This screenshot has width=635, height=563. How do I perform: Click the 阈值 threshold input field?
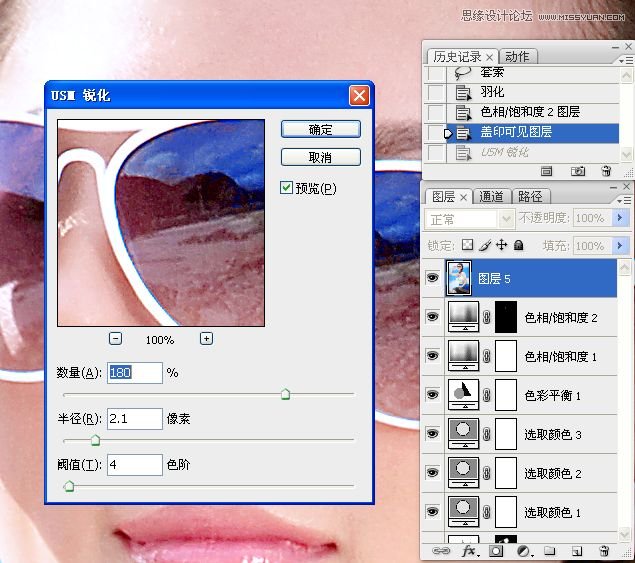pos(135,465)
